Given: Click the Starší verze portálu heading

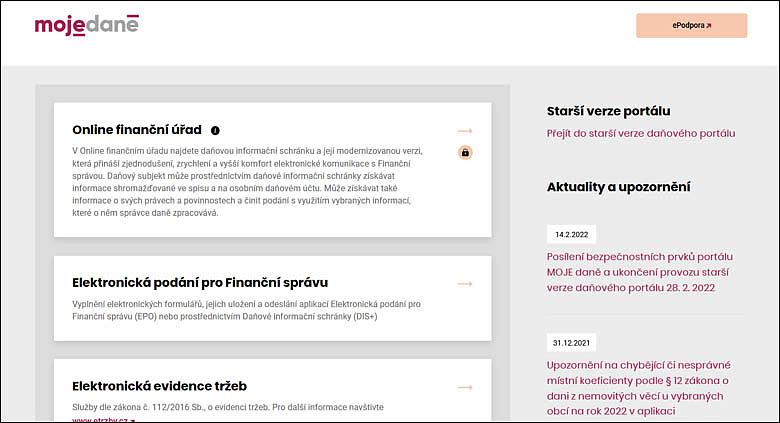Looking at the screenshot, I should (x=608, y=111).
